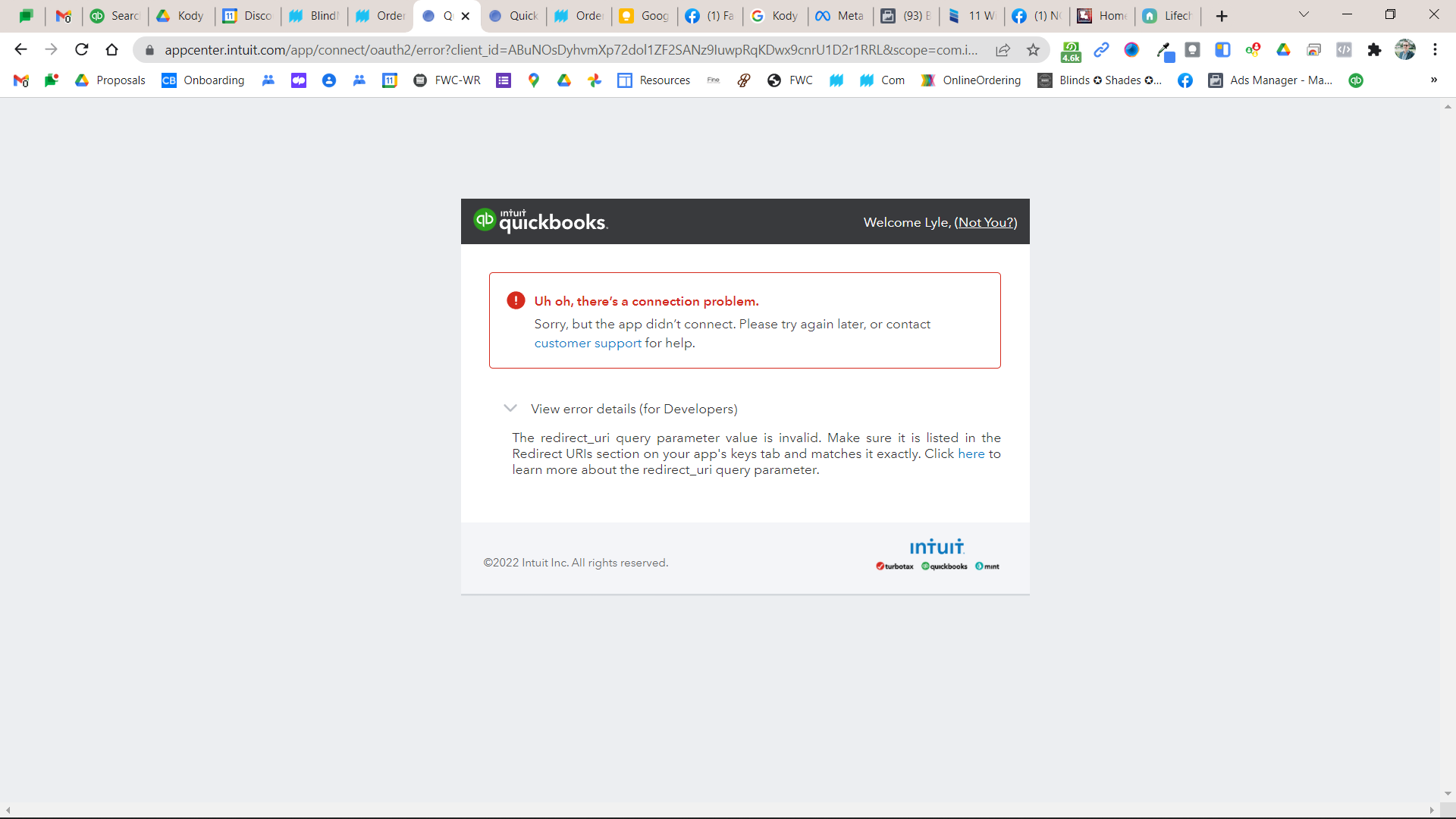Click the share page icon in address bar
Screen dimensions: 1456x819
[x=1003, y=50]
